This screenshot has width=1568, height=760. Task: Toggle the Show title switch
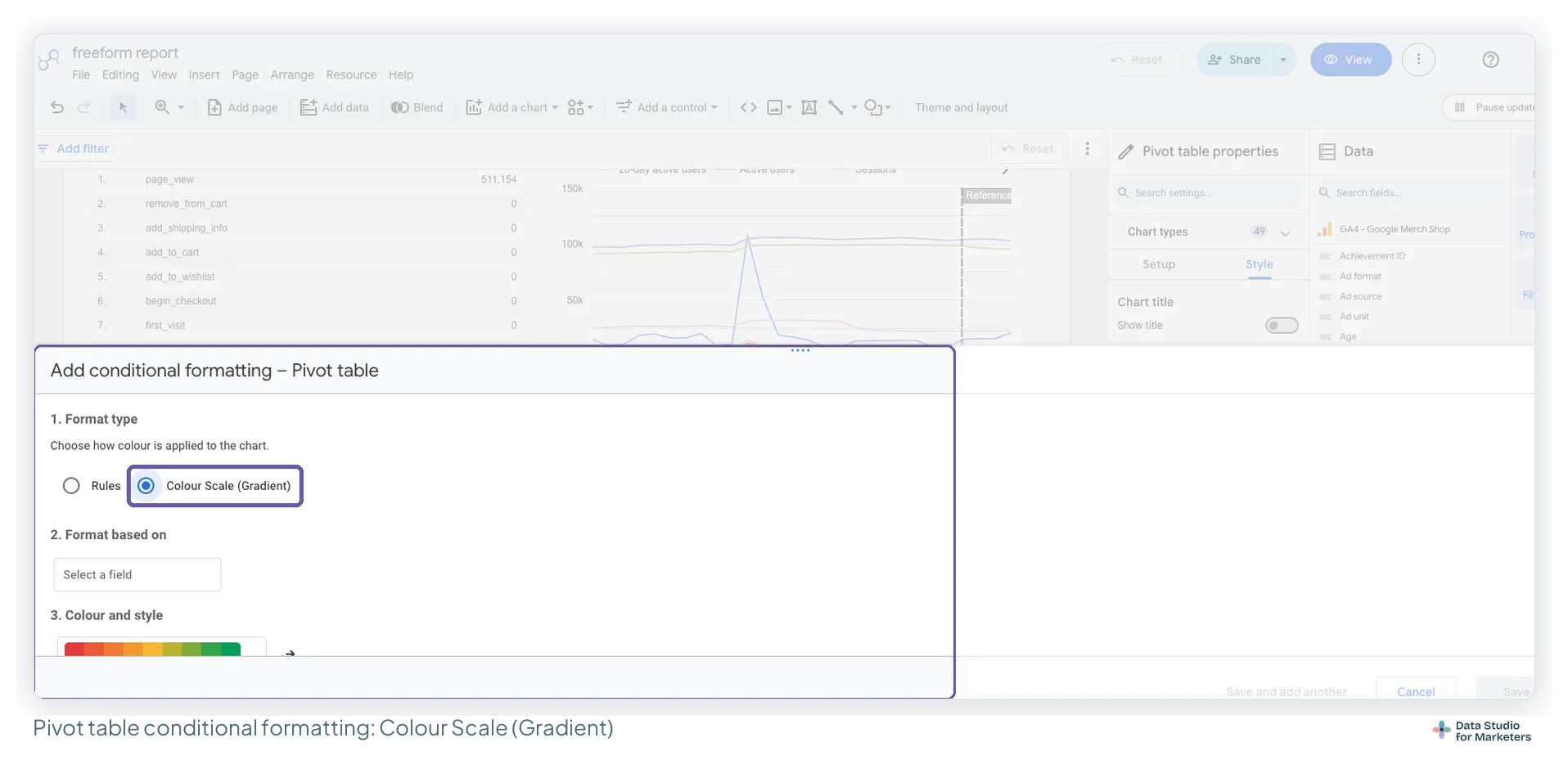1281,326
